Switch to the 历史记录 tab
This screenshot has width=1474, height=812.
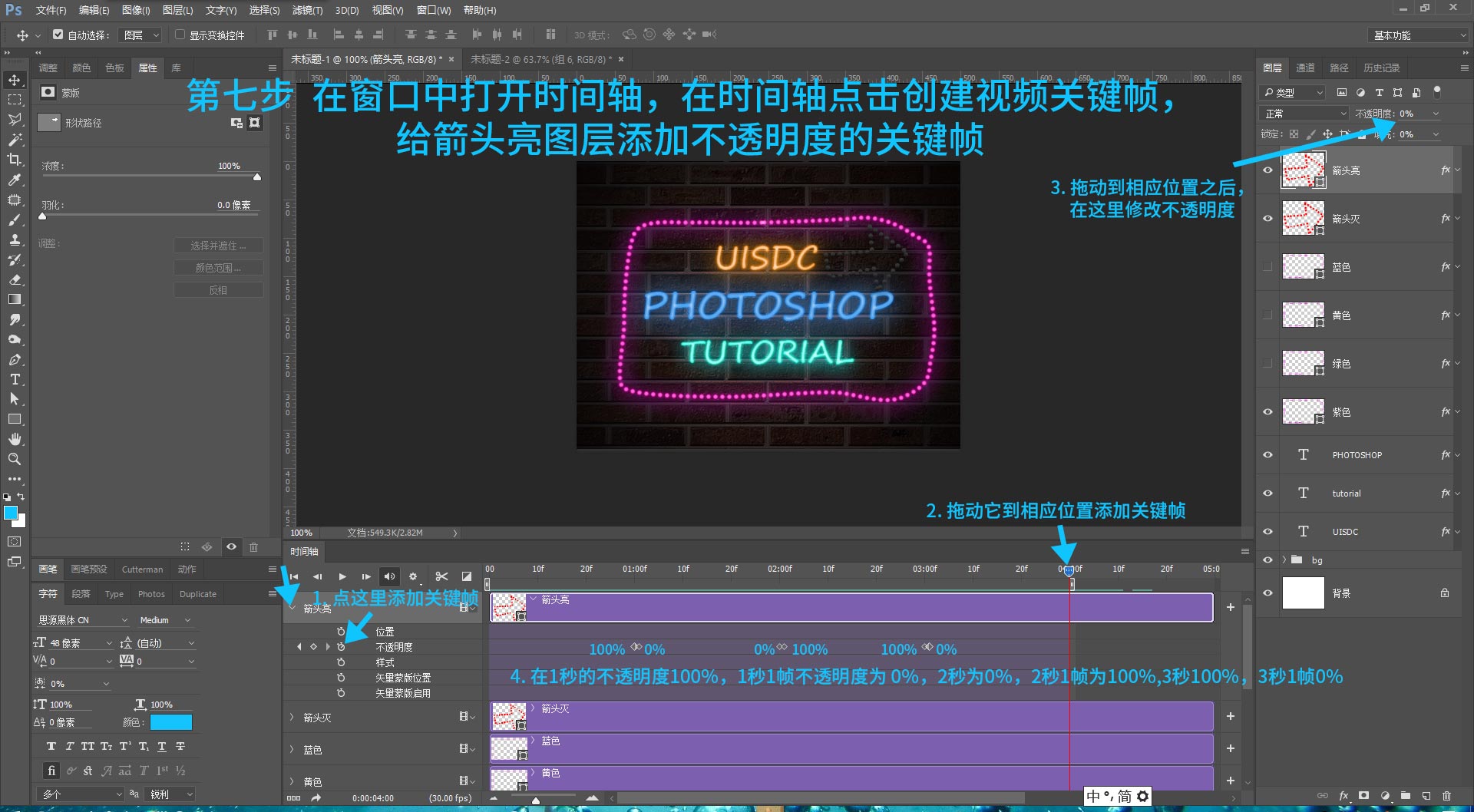pos(1381,68)
